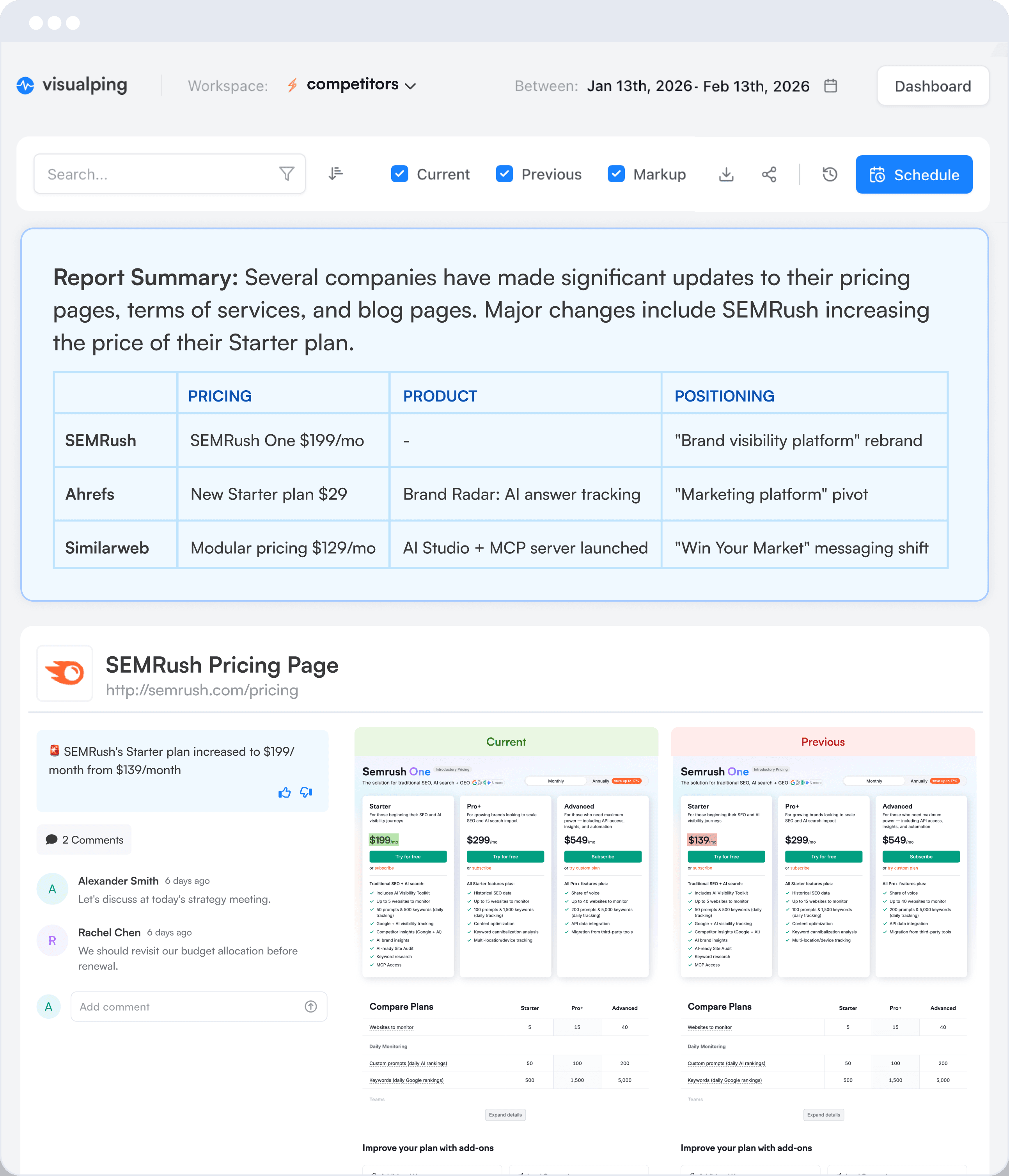Click Advanced 'Subscribe' in Current
Viewport: 1009px width, 1176px height.
coord(603,856)
